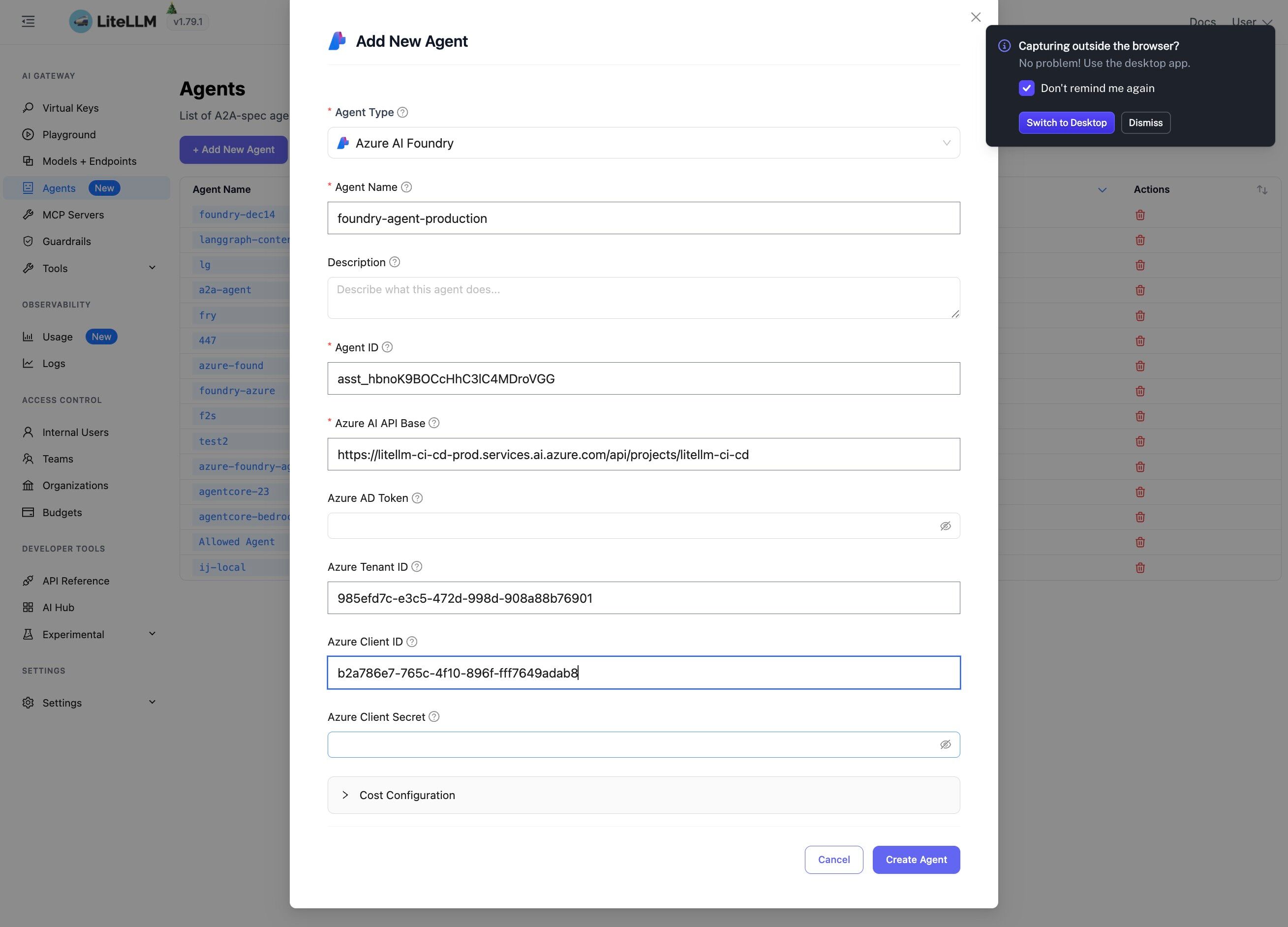The image size is (1288, 927).
Task: Show the Azure AD Token value
Action: [945, 525]
